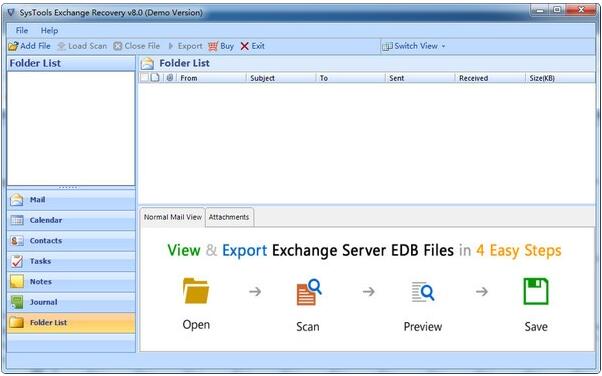Sort by the Received column
The width and height of the screenshot is (602, 376).
tap(490, 78)
